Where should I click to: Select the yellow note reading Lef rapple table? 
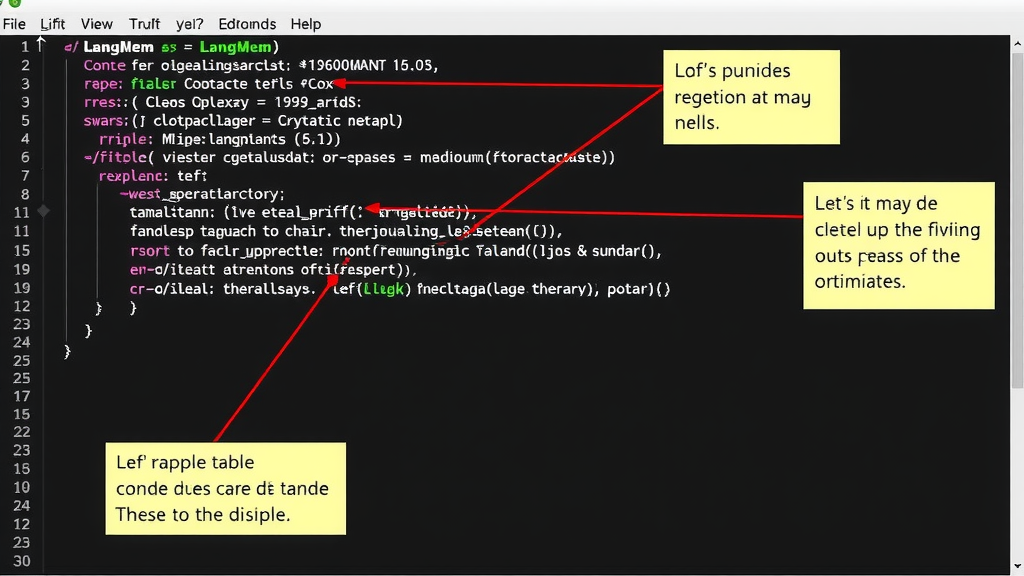pyautogui.click(x=225, y=488)
